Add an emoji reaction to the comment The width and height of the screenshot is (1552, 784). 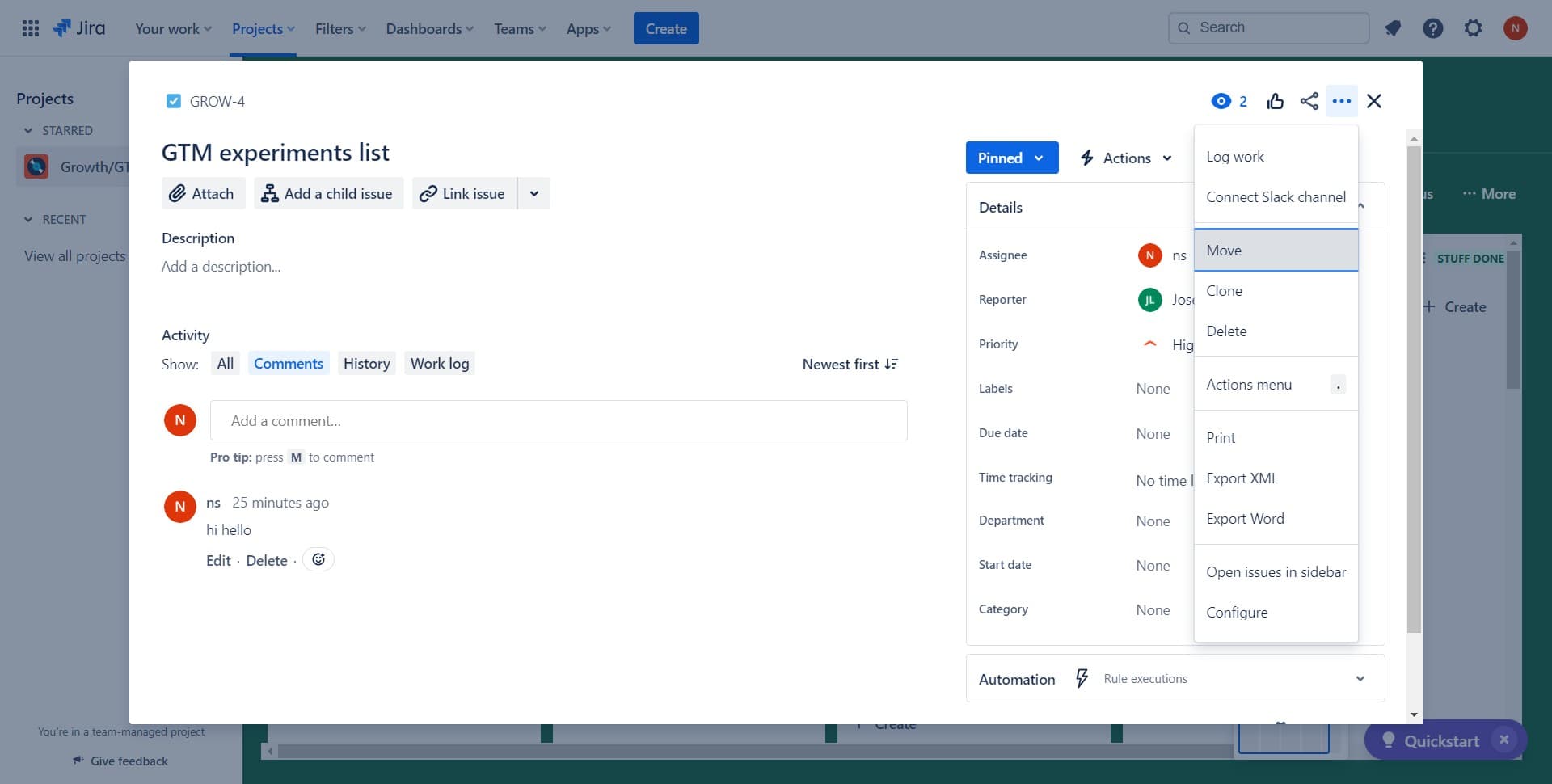coord(318,559)
